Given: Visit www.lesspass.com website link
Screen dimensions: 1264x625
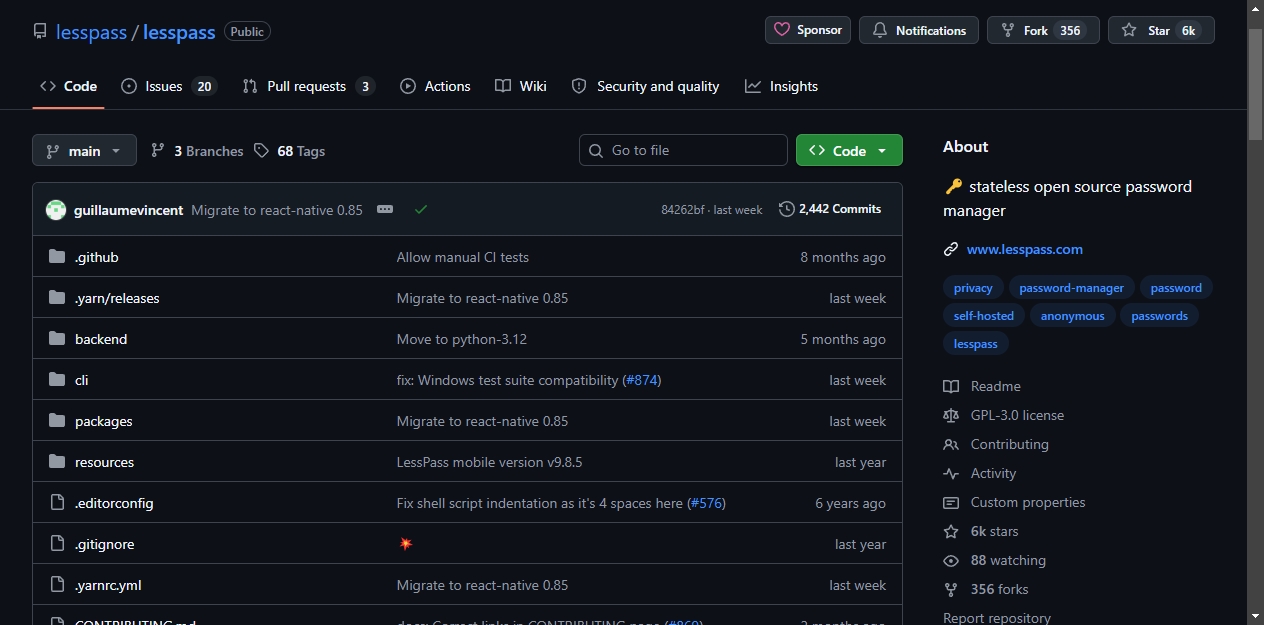Looking at the screenshot, I should (x=1025, y=249).
